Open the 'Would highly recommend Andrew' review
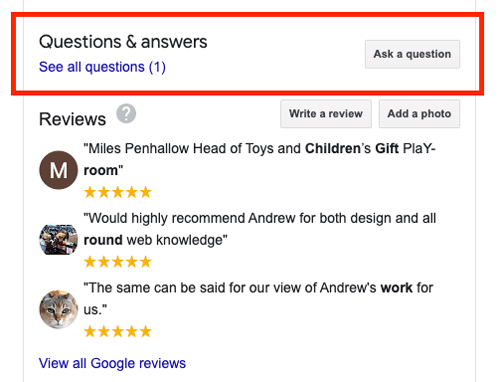 coord(259,229)
